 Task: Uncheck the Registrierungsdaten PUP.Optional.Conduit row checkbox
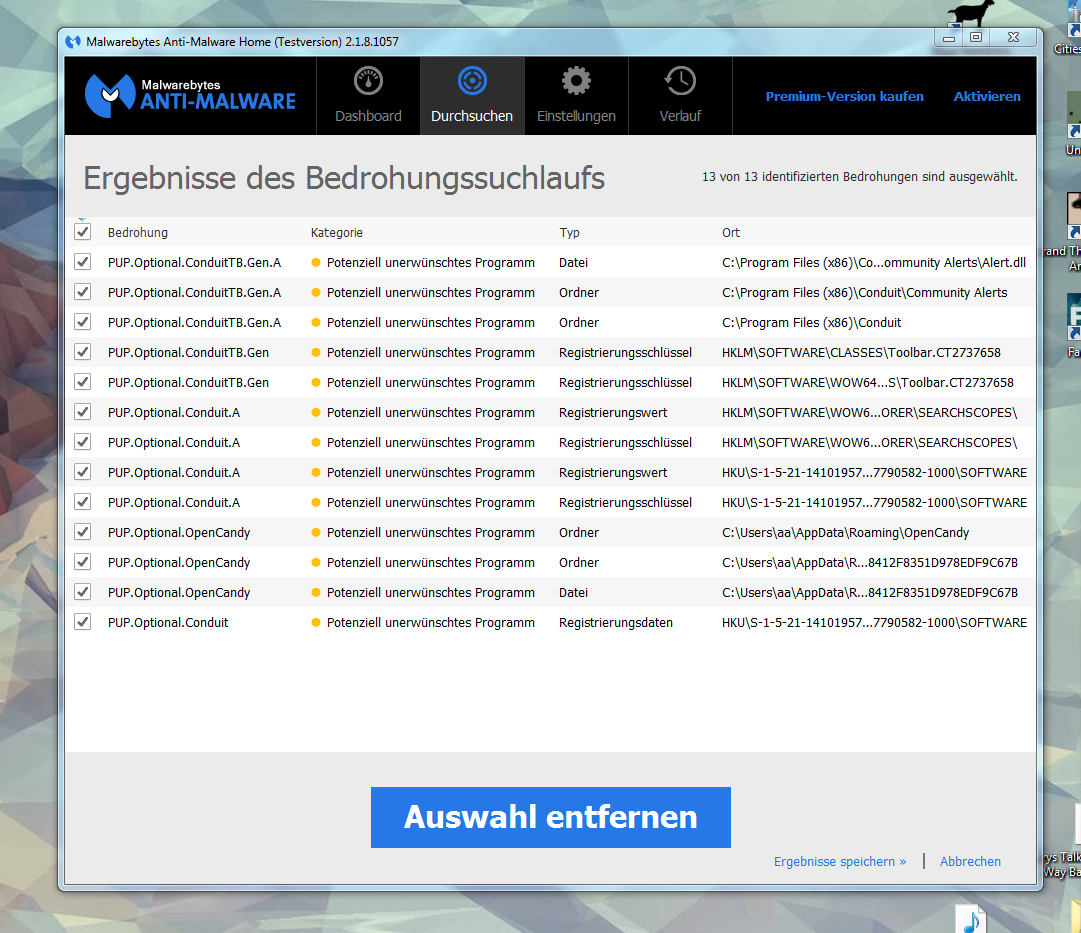pos(83,622)
